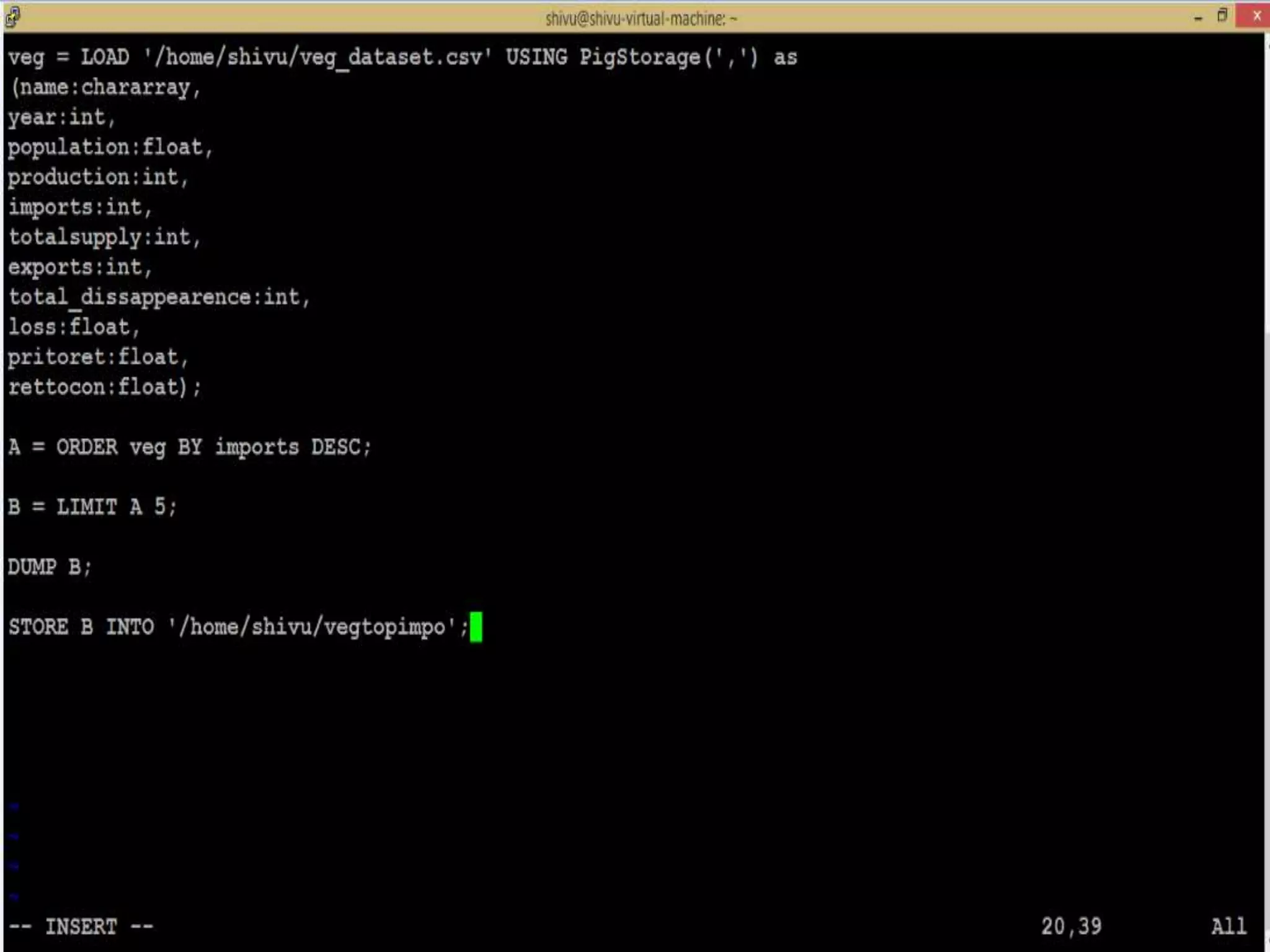The height and width of the screenshot is (952, 1270).
Task: Click the DUMP B statement
Action: [50, 567]
